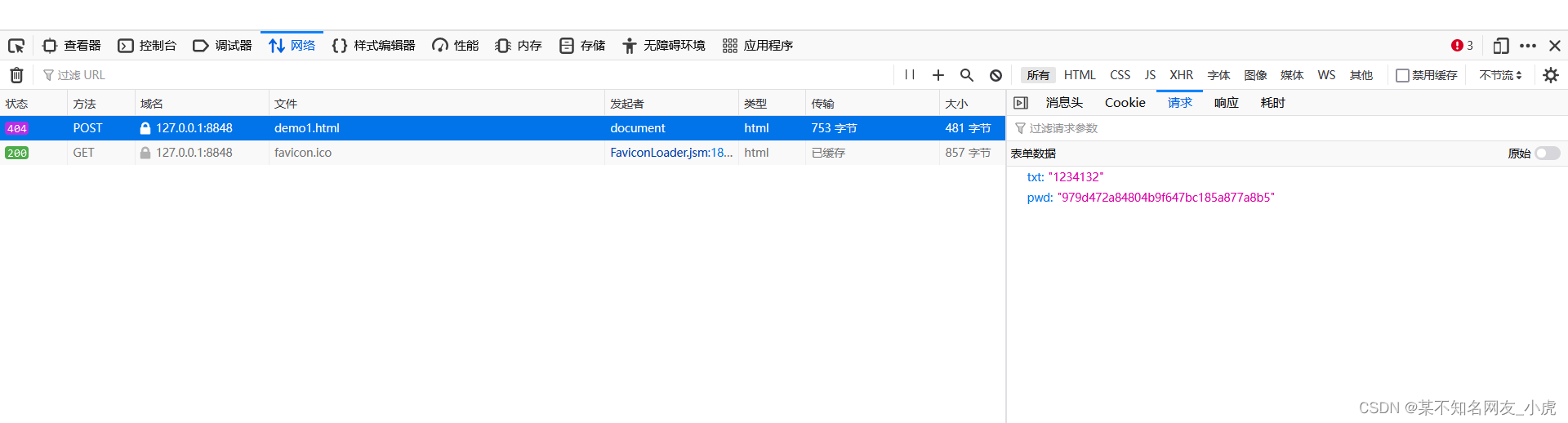Filter requests by WS
The image size is (1568, 423).
click(x=1326, y=75)
